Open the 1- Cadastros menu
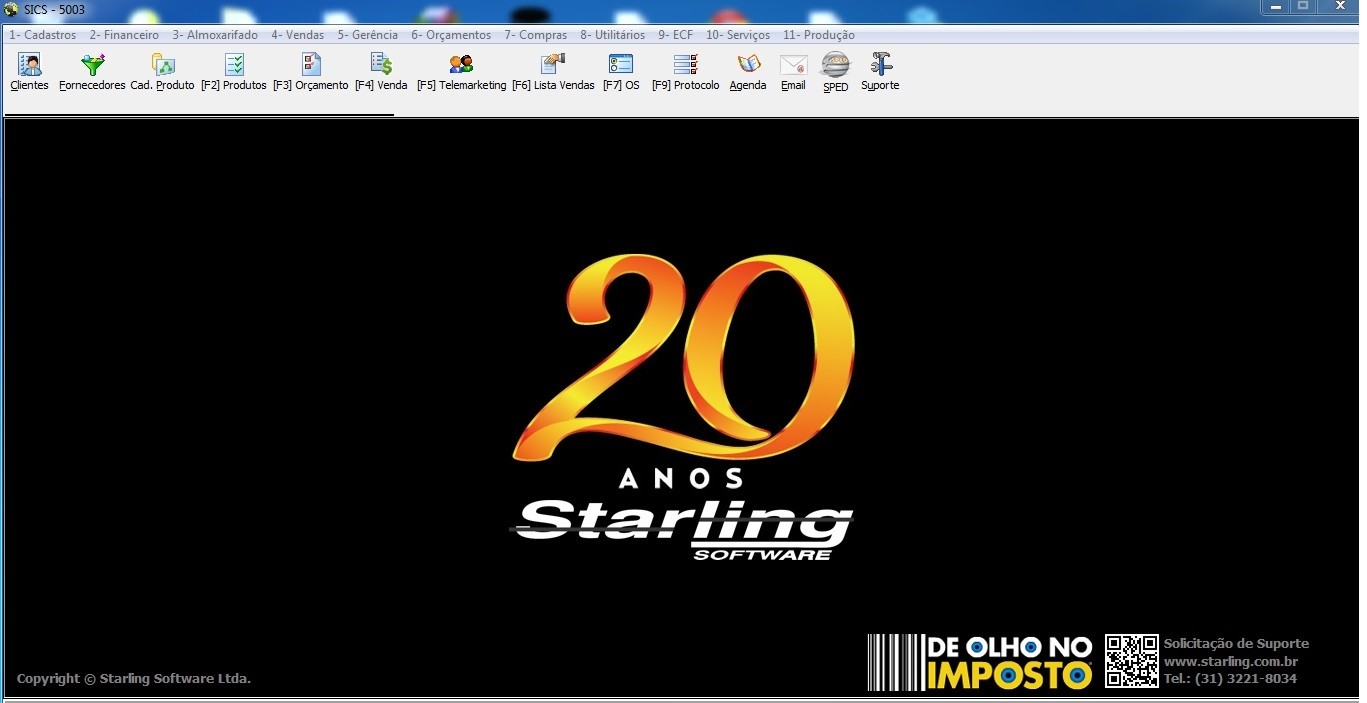Viewport: 1367px width, 703px height. click(43, 35)
